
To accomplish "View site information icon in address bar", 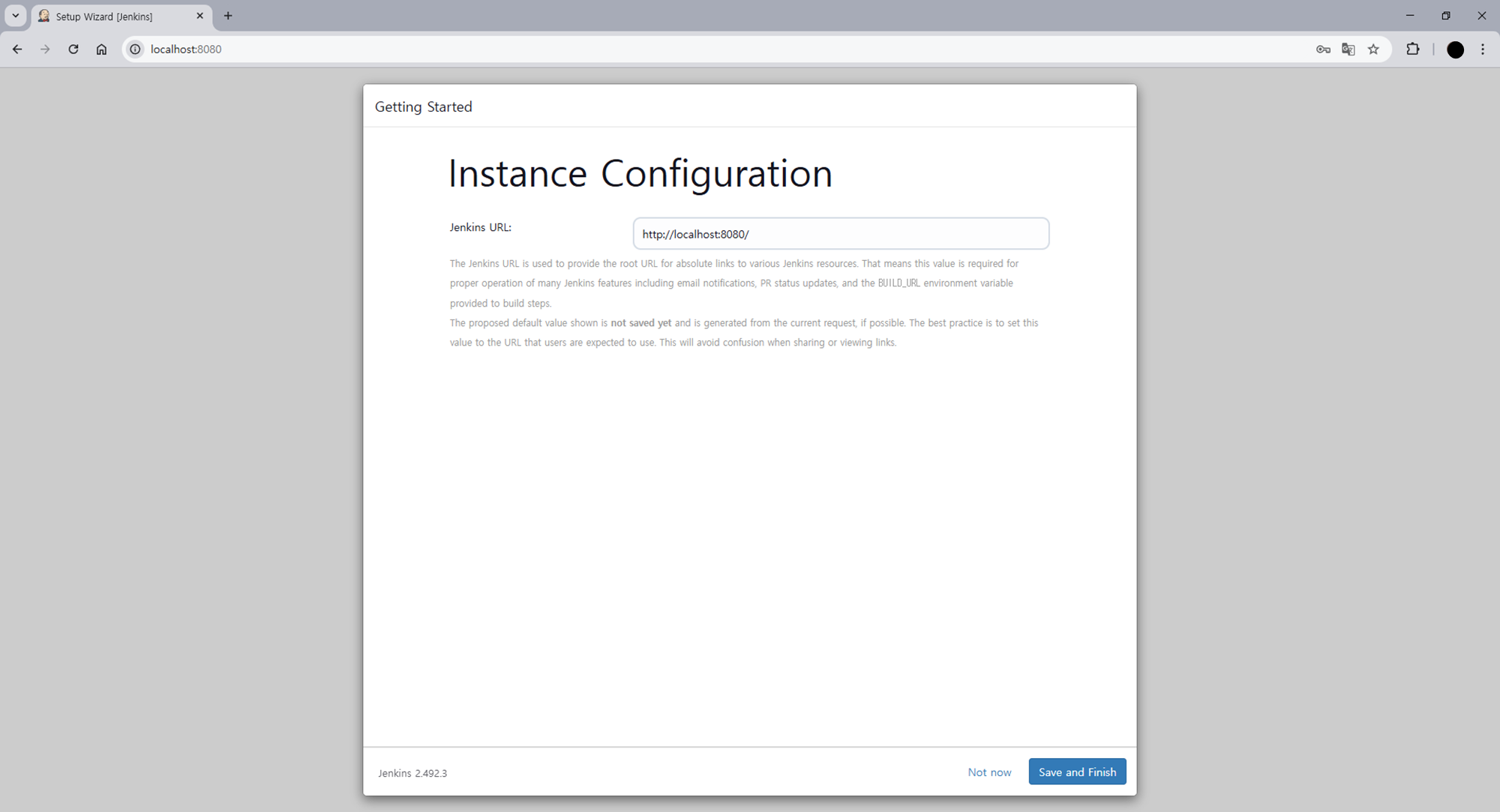I will pos(135,49).
